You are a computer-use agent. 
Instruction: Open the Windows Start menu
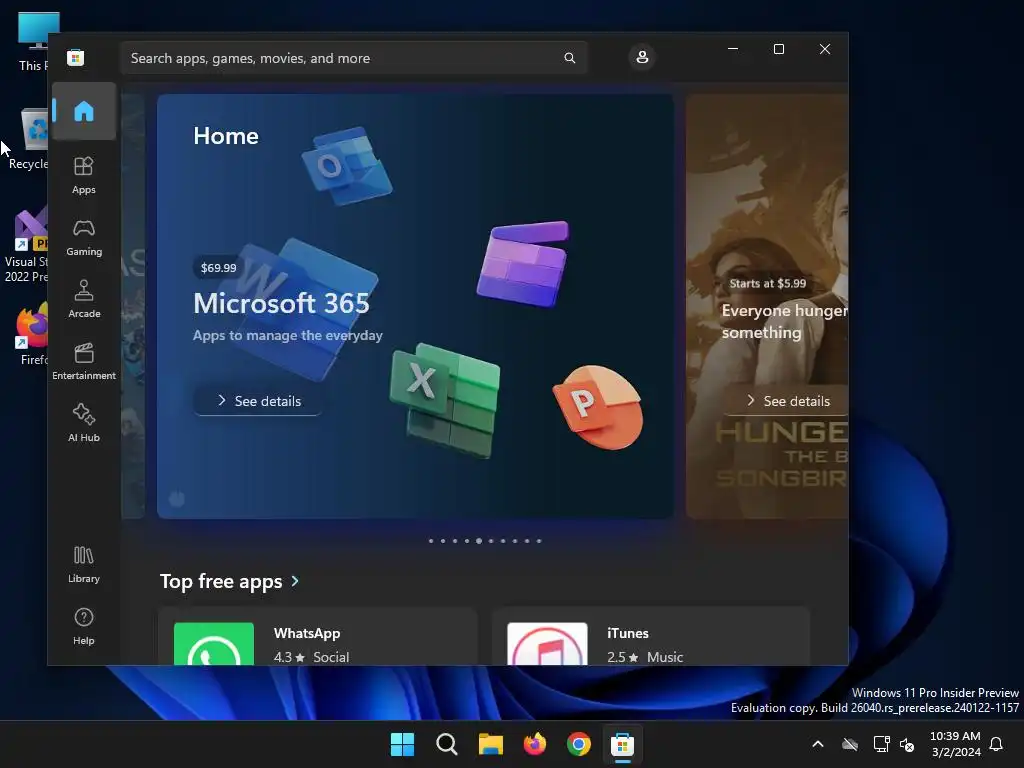pos(402,744)
